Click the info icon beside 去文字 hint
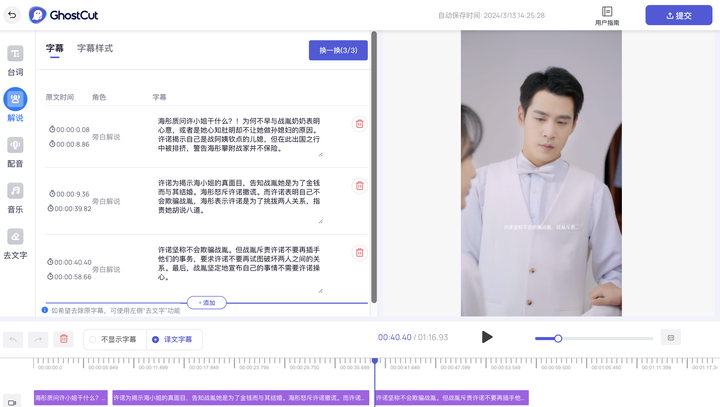This screenshot has height=407, width=720. [x=45, y=310]
